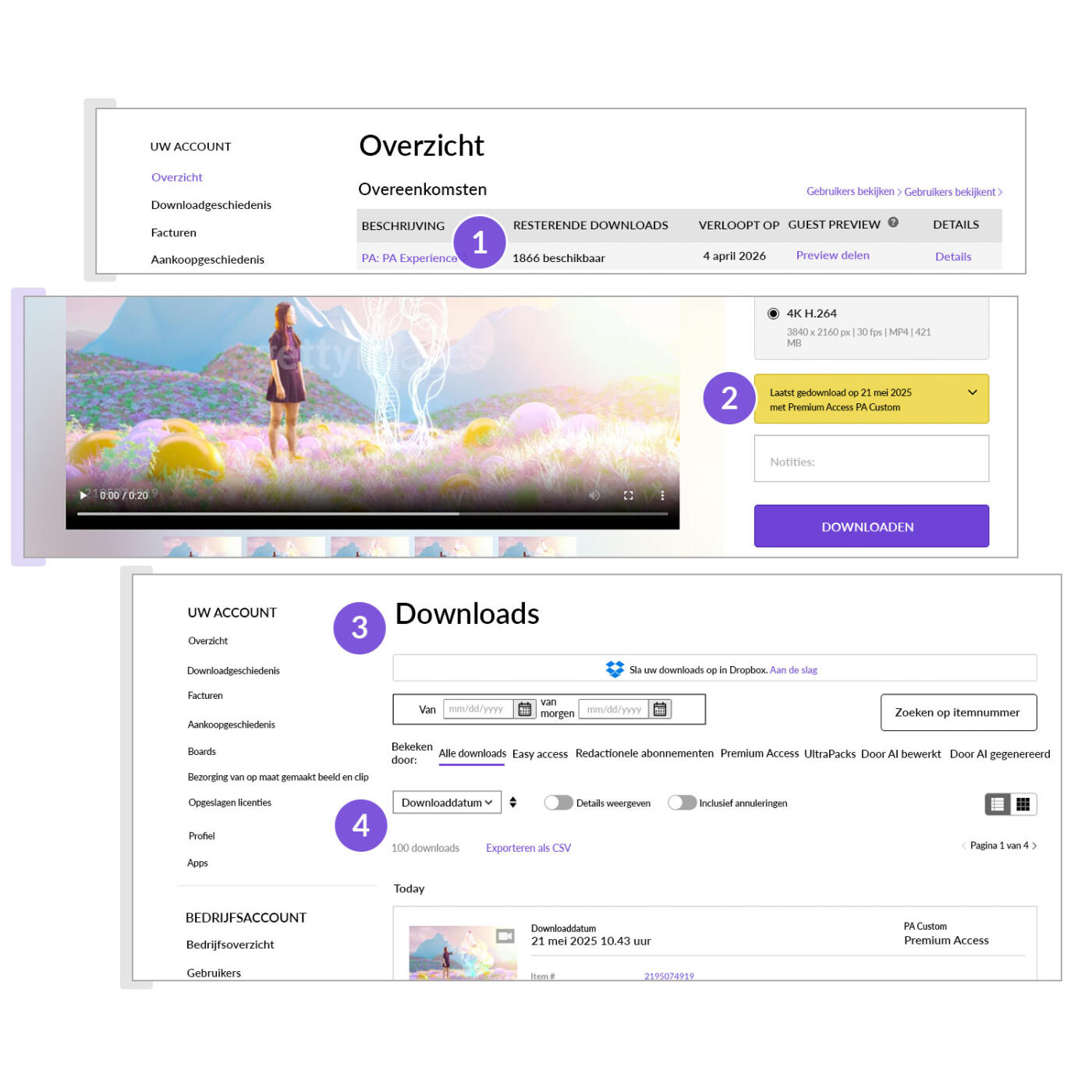The image size is (1092, 1092).
Task: Open the three-dot menu in the video player
Action: 662,495
